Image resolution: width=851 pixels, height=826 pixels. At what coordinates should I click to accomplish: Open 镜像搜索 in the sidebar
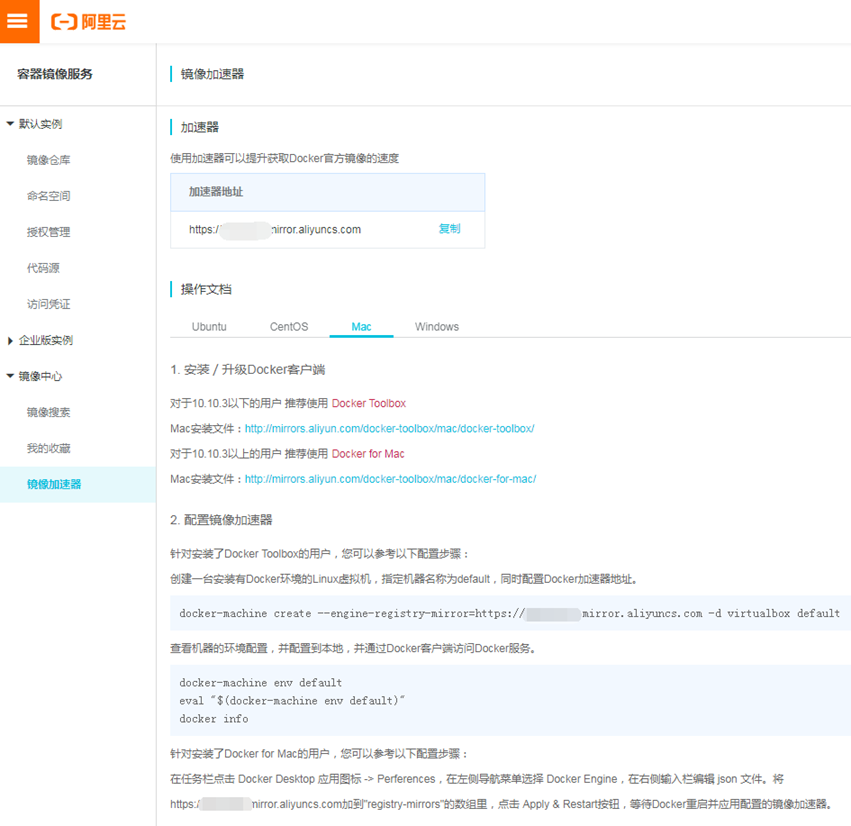tap(48, 412)
